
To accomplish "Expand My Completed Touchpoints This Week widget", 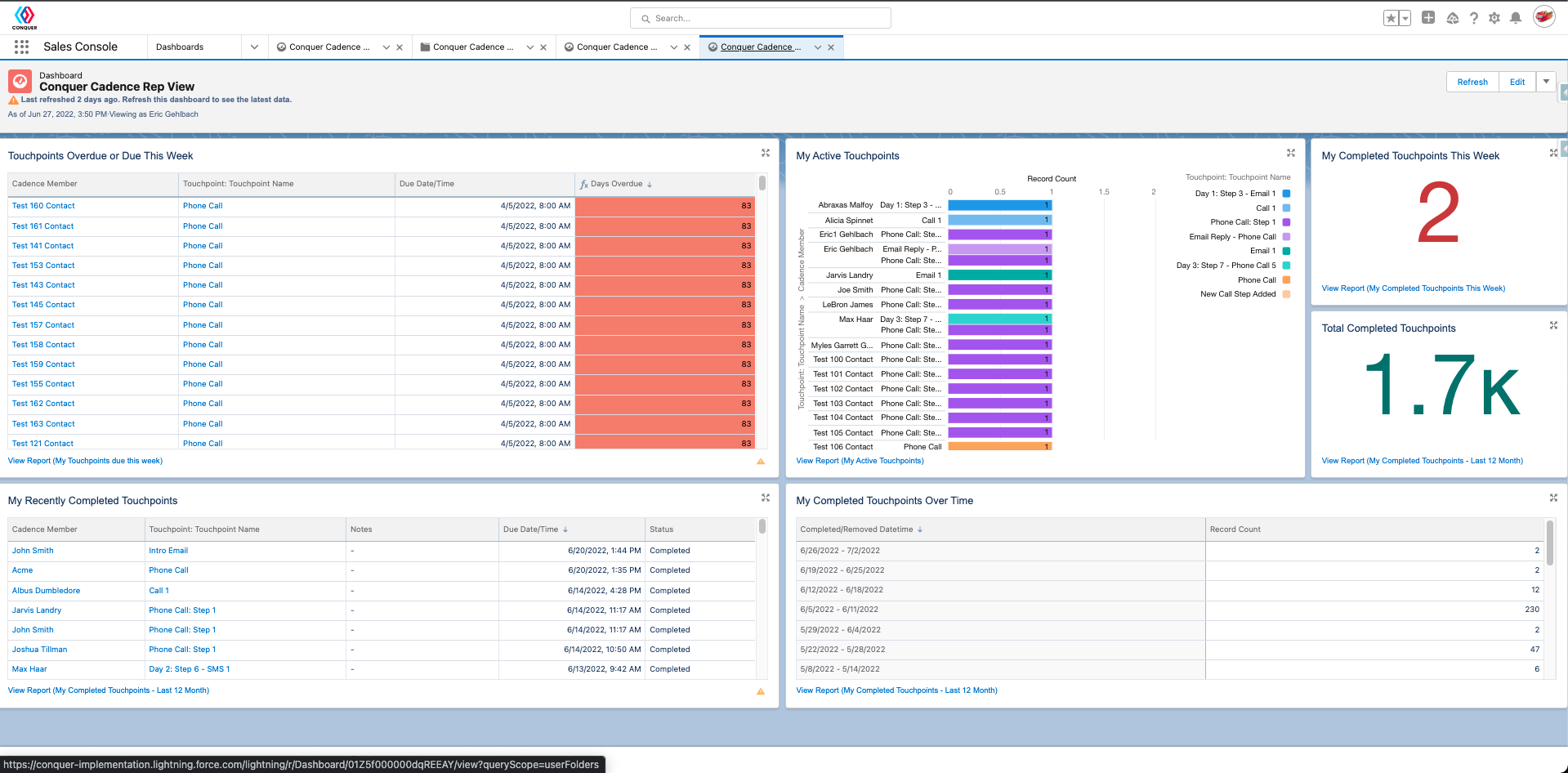I will pos(1553,153).
